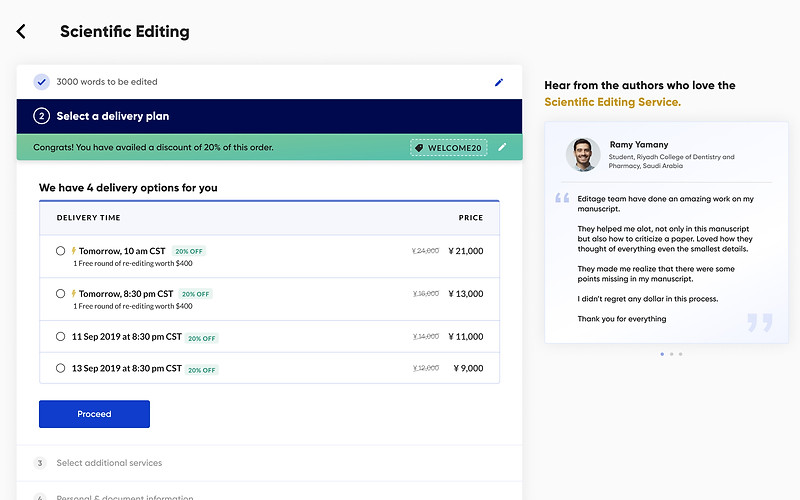
Task: Go back using the left arrow icon
Action: pos(21,32)
